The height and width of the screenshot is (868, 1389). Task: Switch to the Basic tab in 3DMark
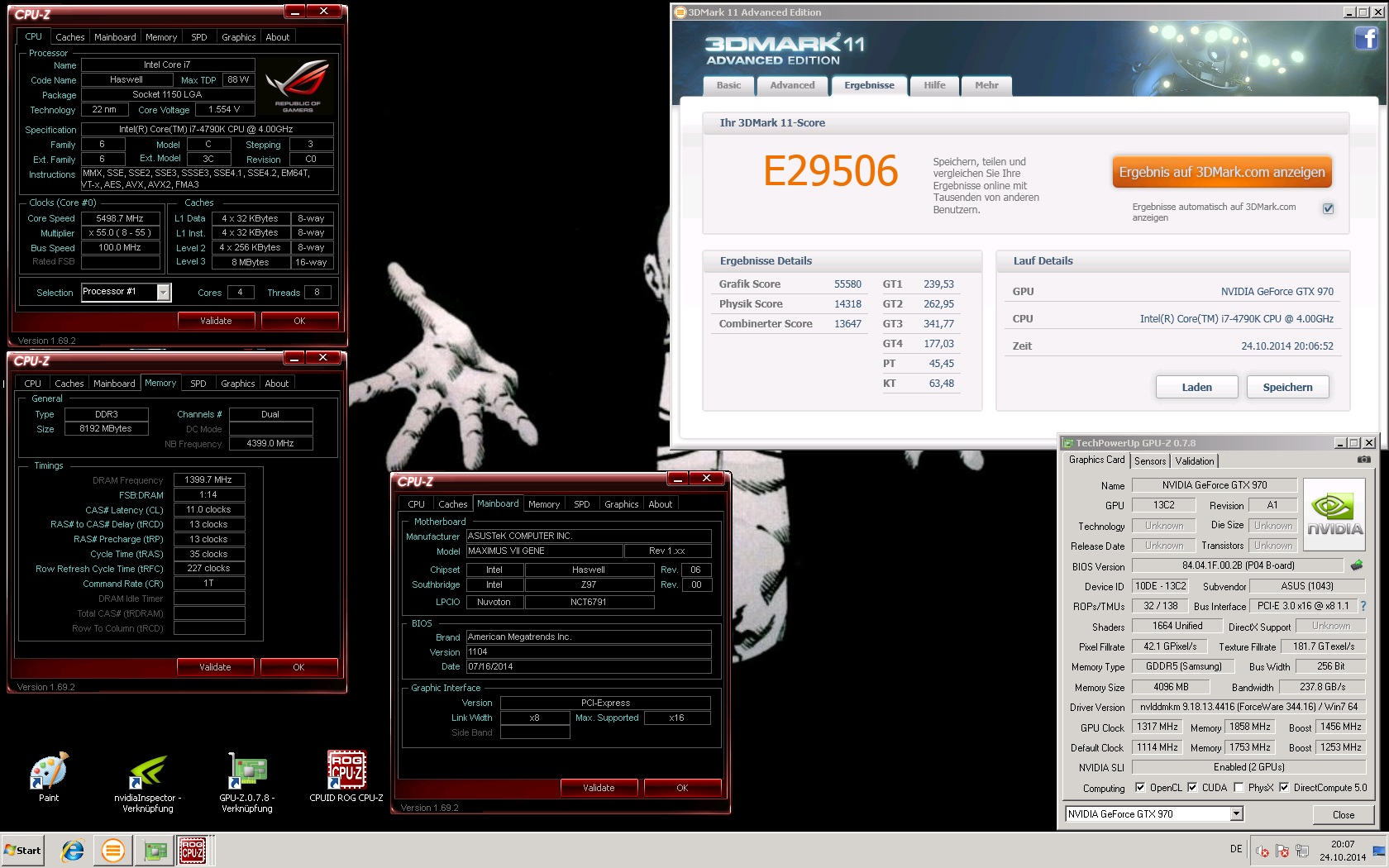tap(728, 85)
